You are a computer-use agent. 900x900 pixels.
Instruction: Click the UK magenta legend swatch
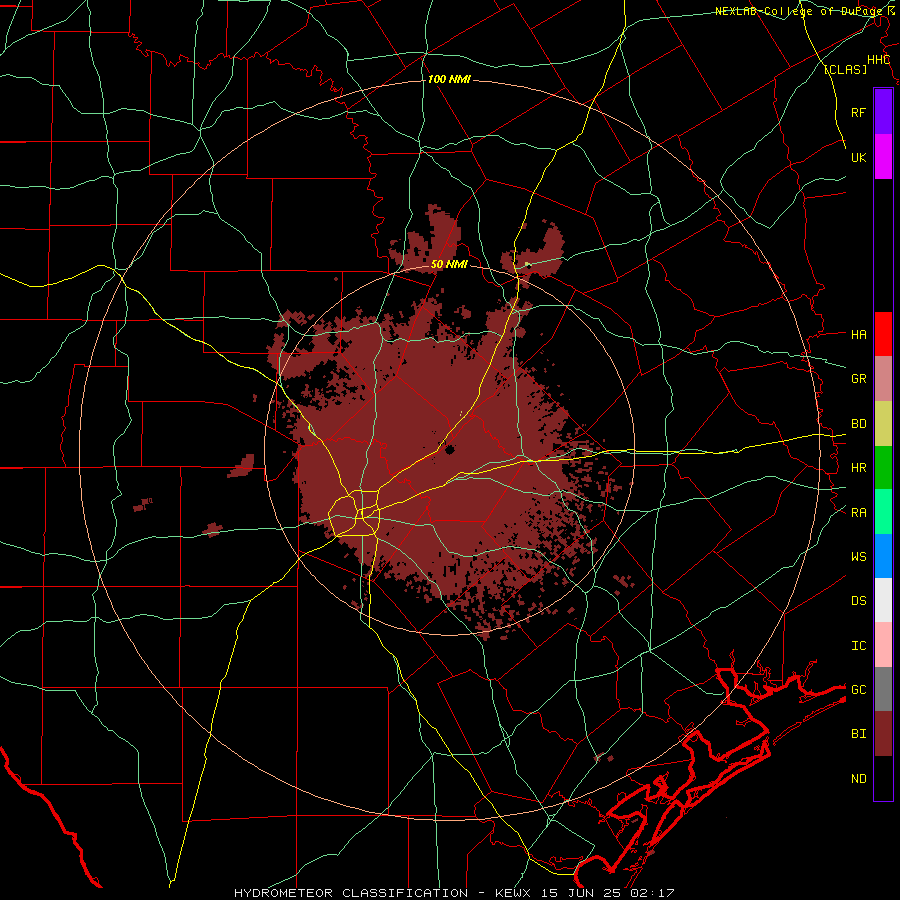(883, 157)
